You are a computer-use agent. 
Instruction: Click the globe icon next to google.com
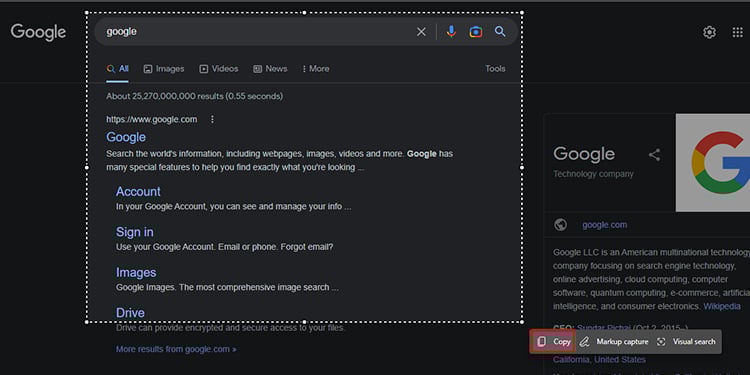point(561,225)
